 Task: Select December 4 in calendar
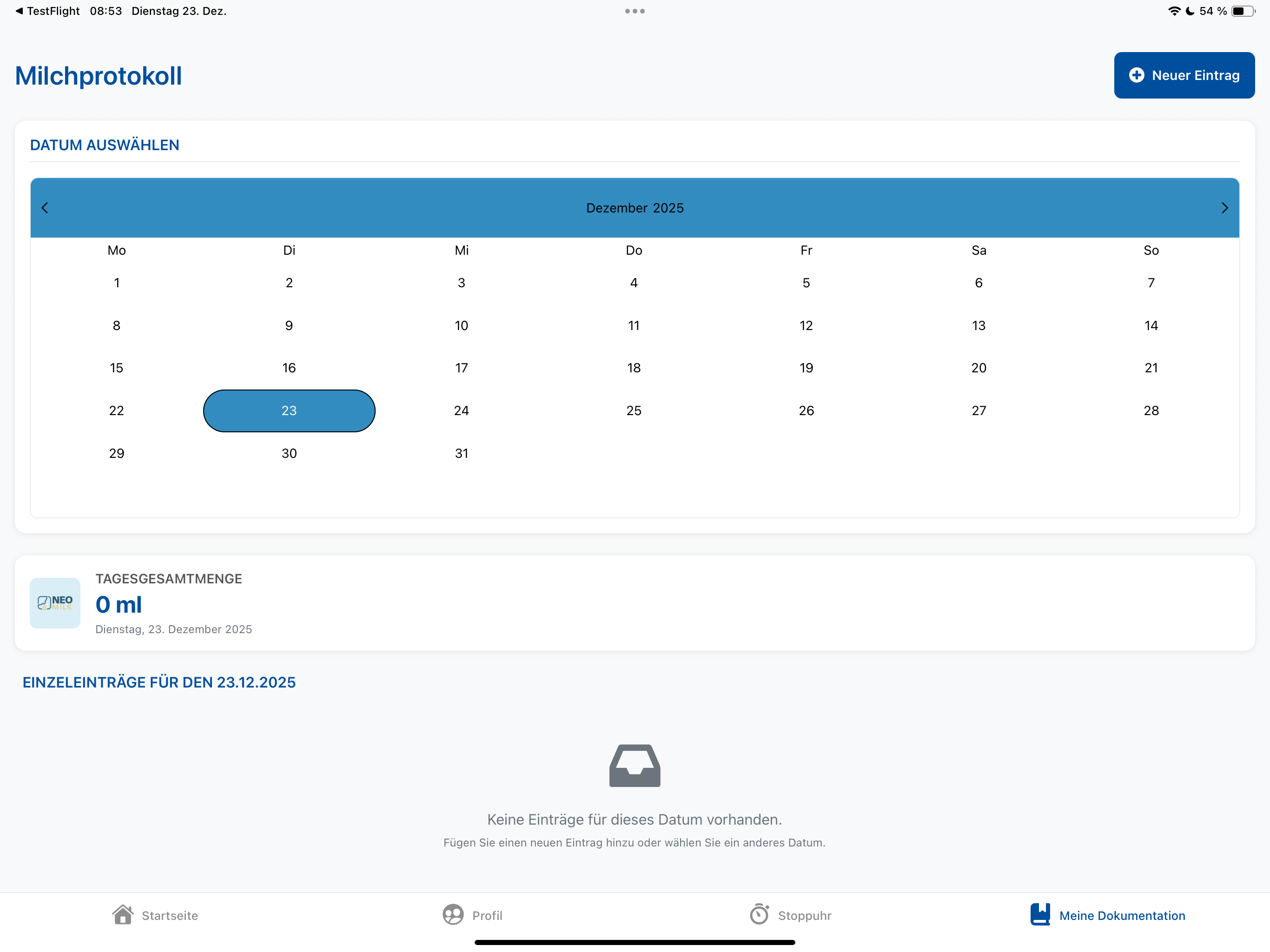634,283
